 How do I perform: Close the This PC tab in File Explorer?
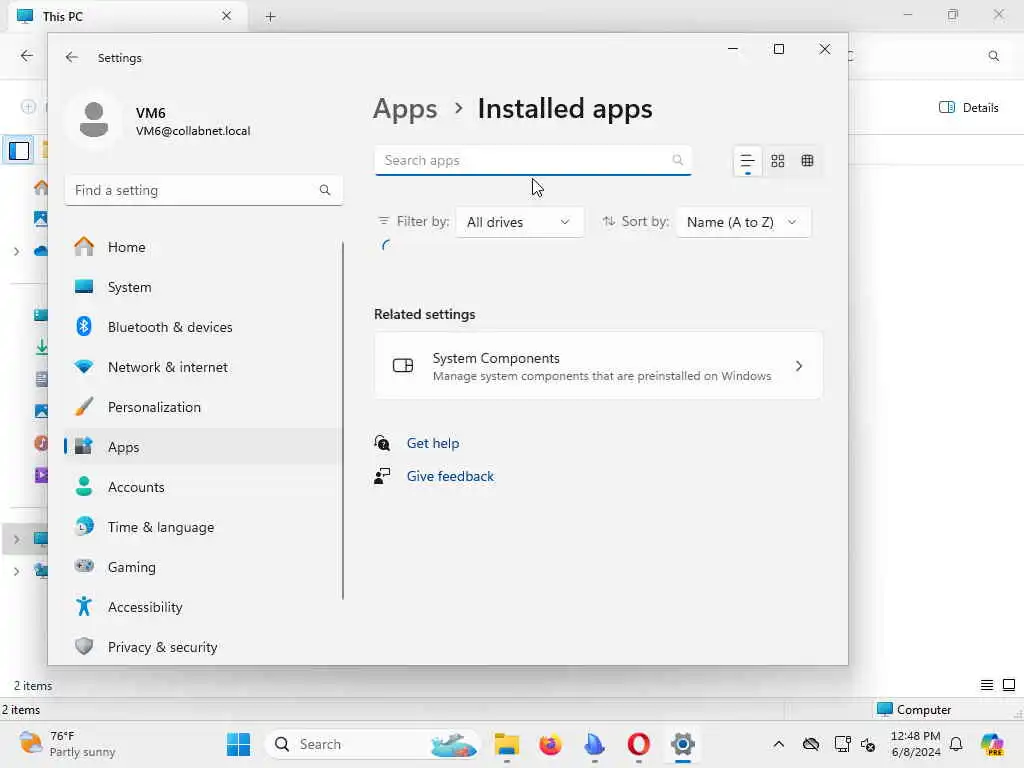[226, 16]
